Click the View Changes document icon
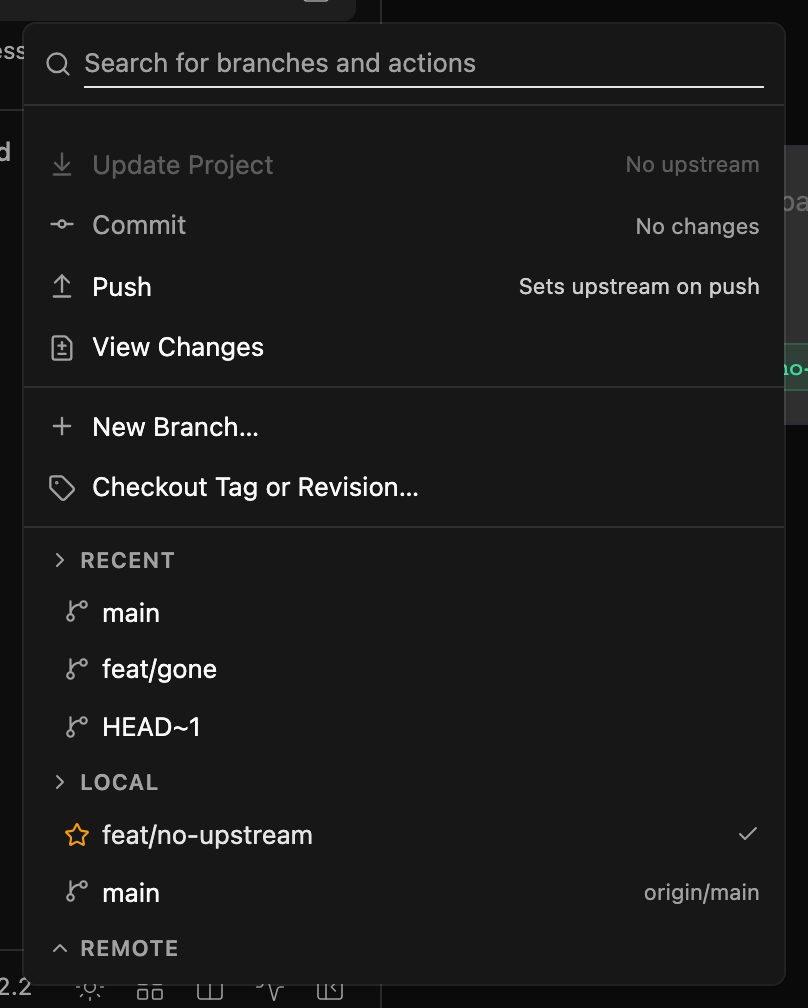 point(62,348)
